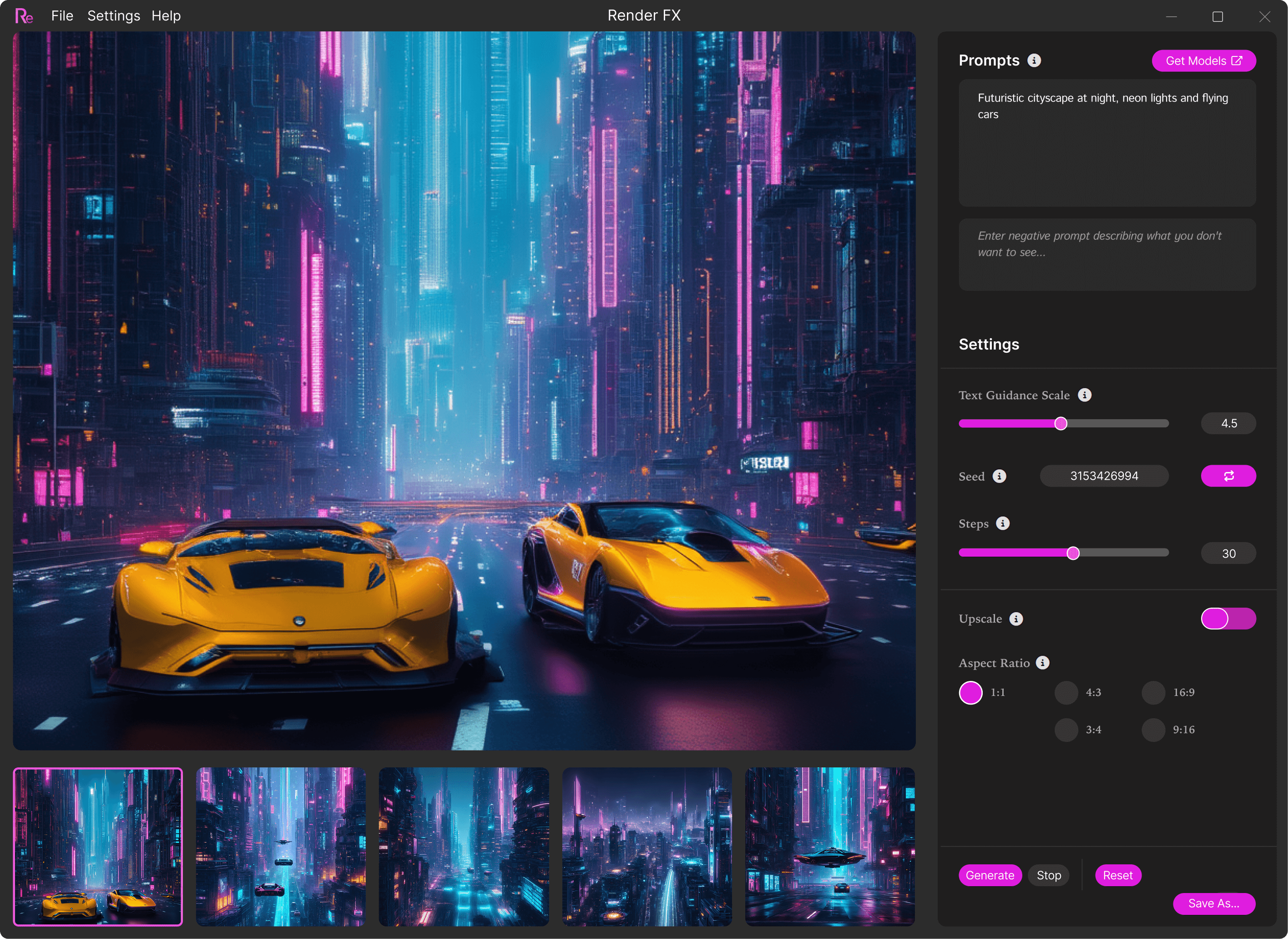
Task: Click the info icon next to Prompts
Action: 1035,60
